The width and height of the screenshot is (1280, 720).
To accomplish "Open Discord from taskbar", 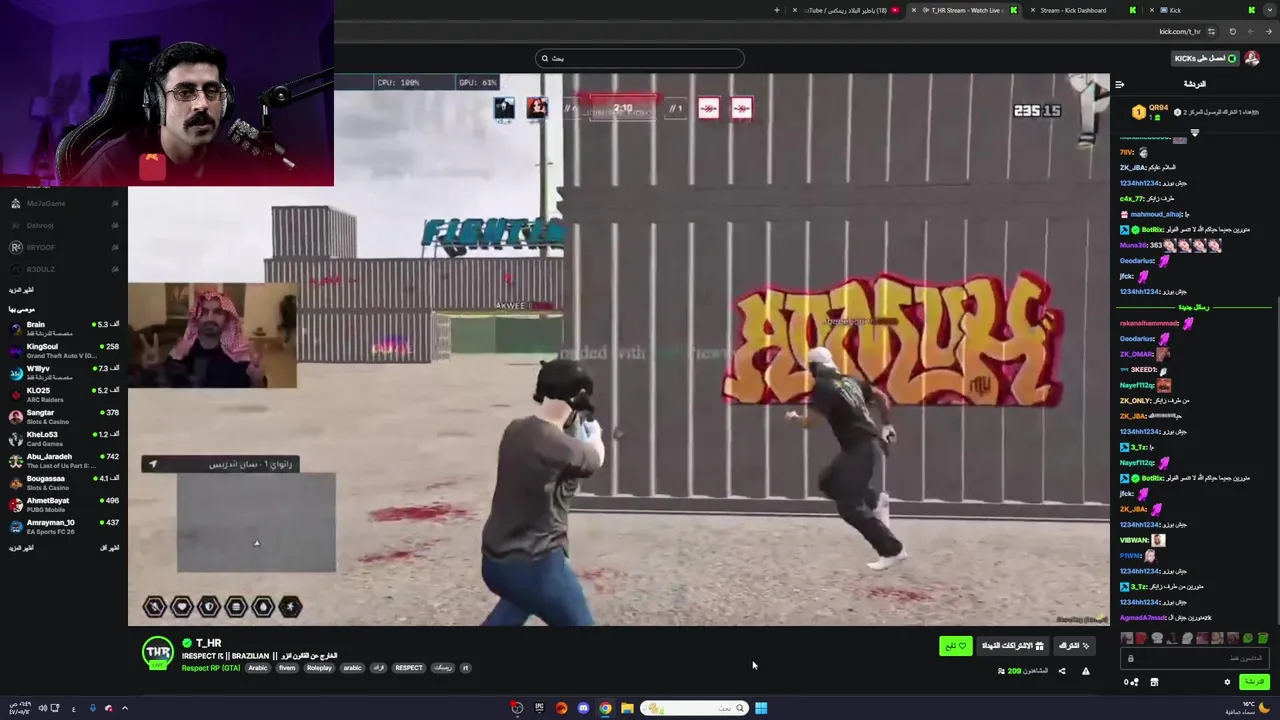I will pyautogui.click(x=583, y=708).
